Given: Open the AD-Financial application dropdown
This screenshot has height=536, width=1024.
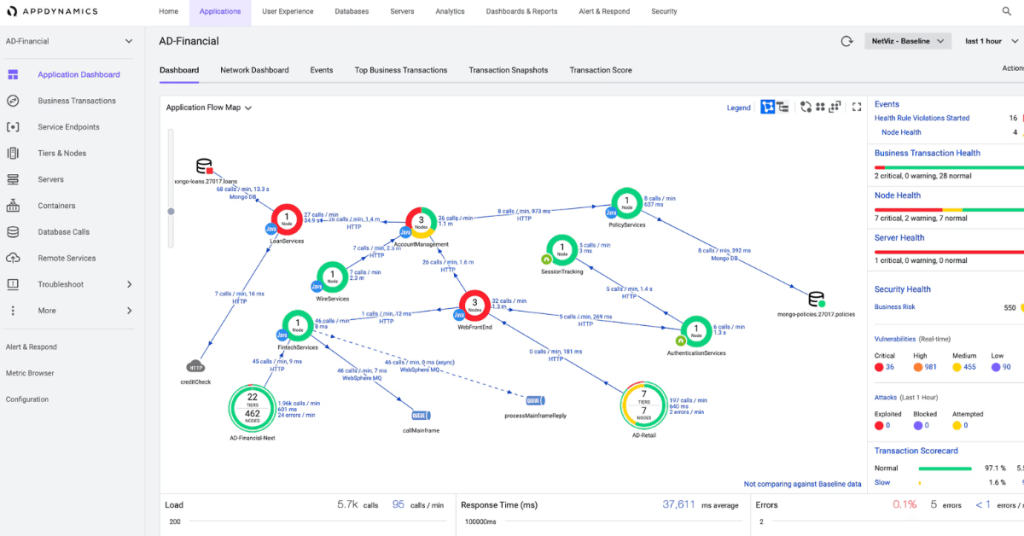Looking at the screenshot, I should point(69,41).
